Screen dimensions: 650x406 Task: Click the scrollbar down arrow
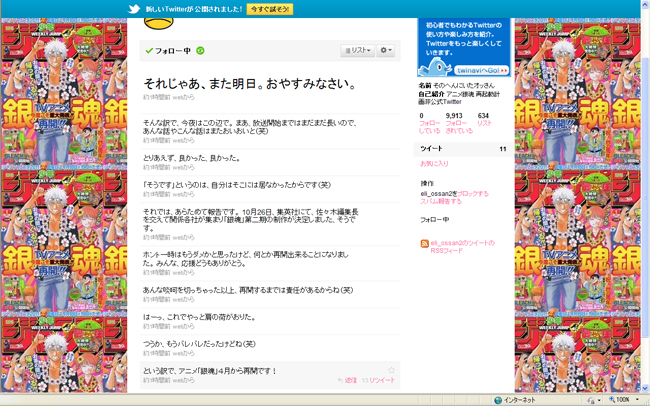pos(646,389)
